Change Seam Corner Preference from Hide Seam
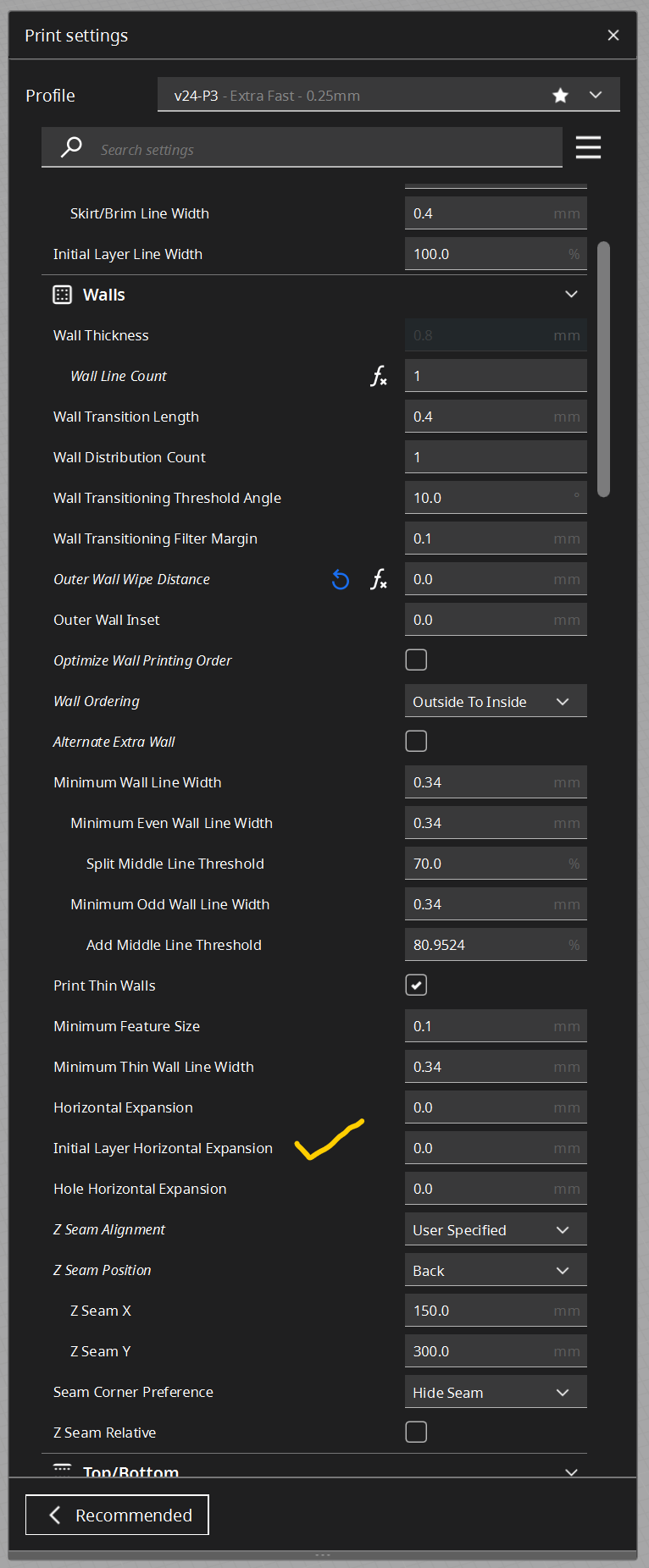This screenshot has width=649, height=1568. click(x=495, y=1391)
